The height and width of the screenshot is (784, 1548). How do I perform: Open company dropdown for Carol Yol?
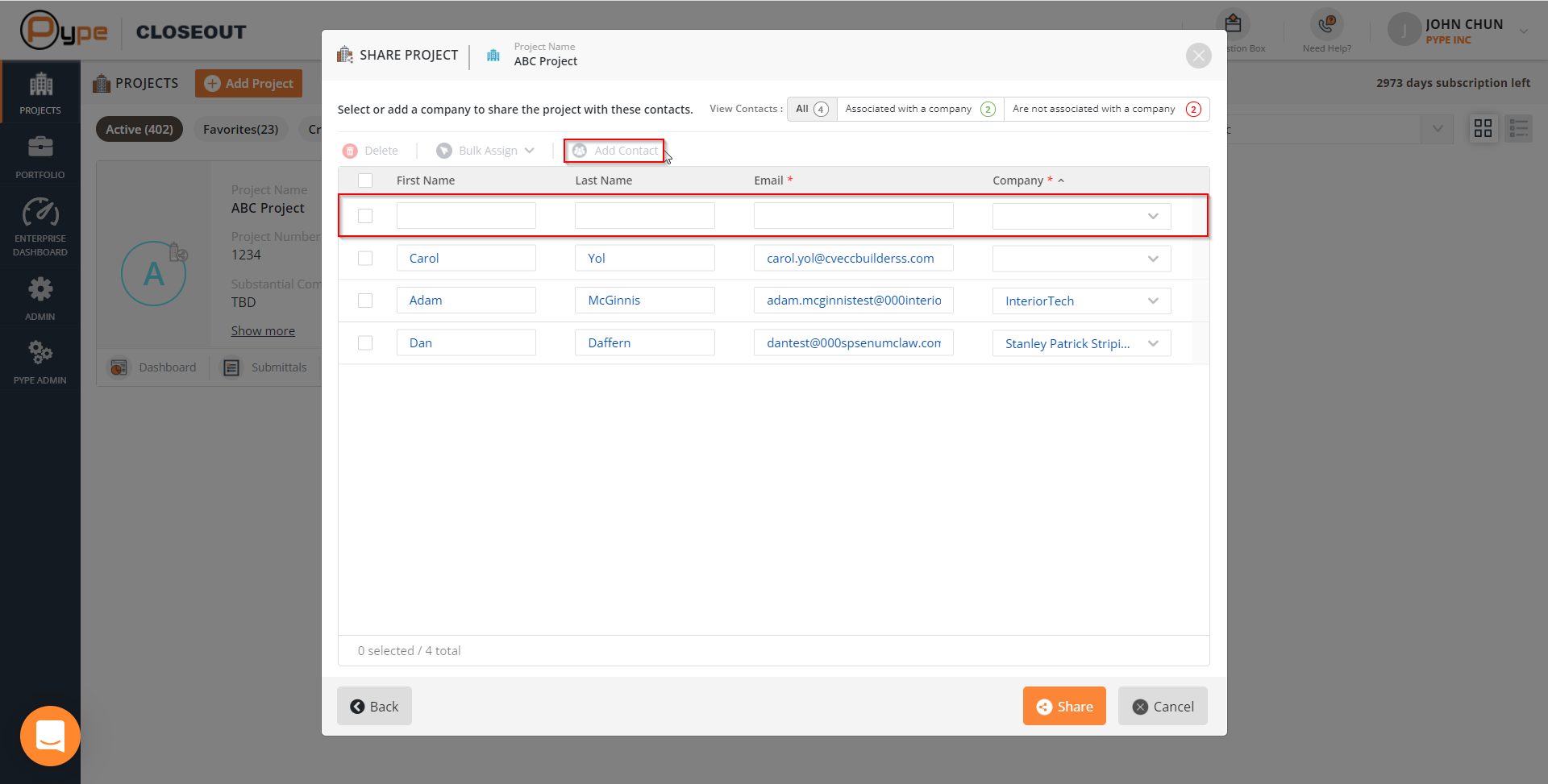click(x=1081, y=259)
